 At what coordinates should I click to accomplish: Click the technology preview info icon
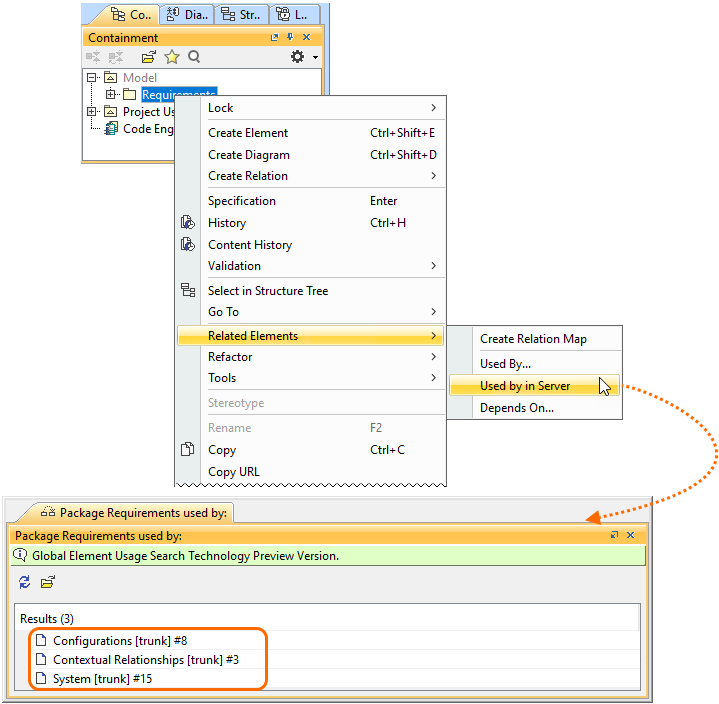pos(20,555)
